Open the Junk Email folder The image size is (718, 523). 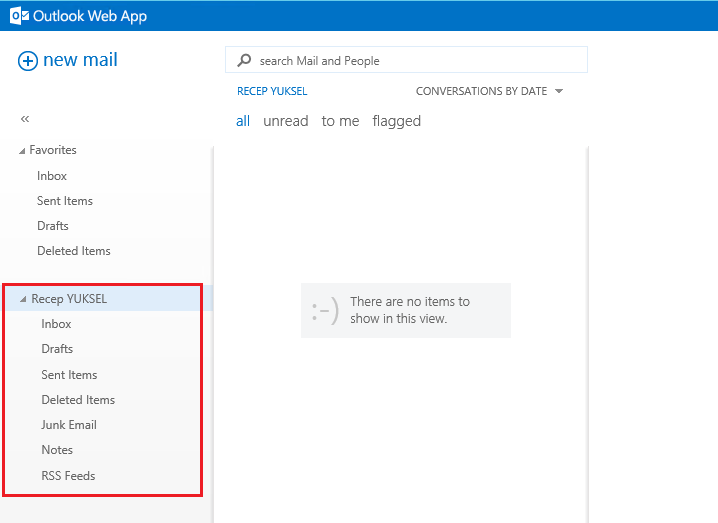click(x=69, y=425)
